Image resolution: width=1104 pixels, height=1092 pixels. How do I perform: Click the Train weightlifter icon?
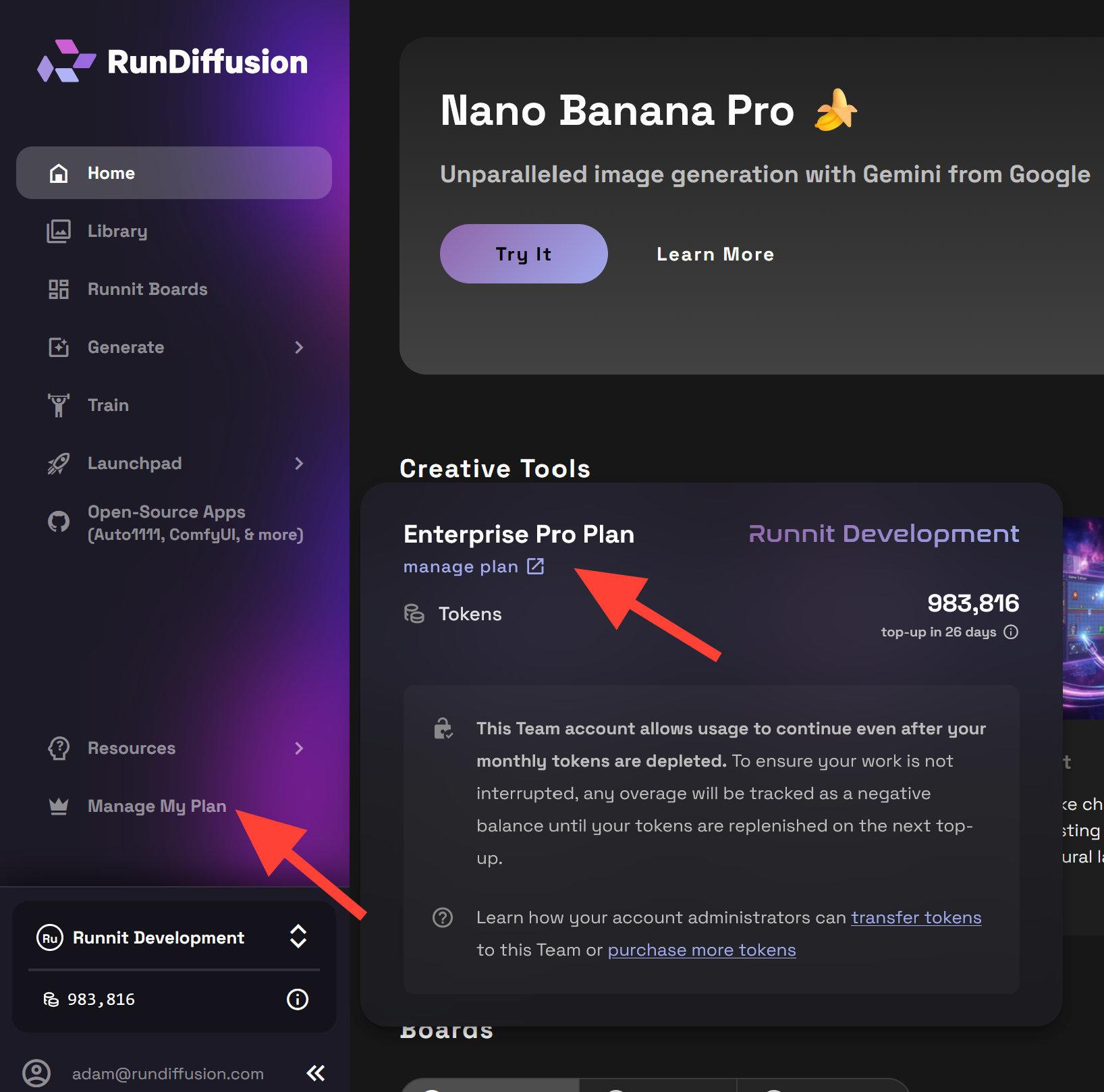point(59,406)
